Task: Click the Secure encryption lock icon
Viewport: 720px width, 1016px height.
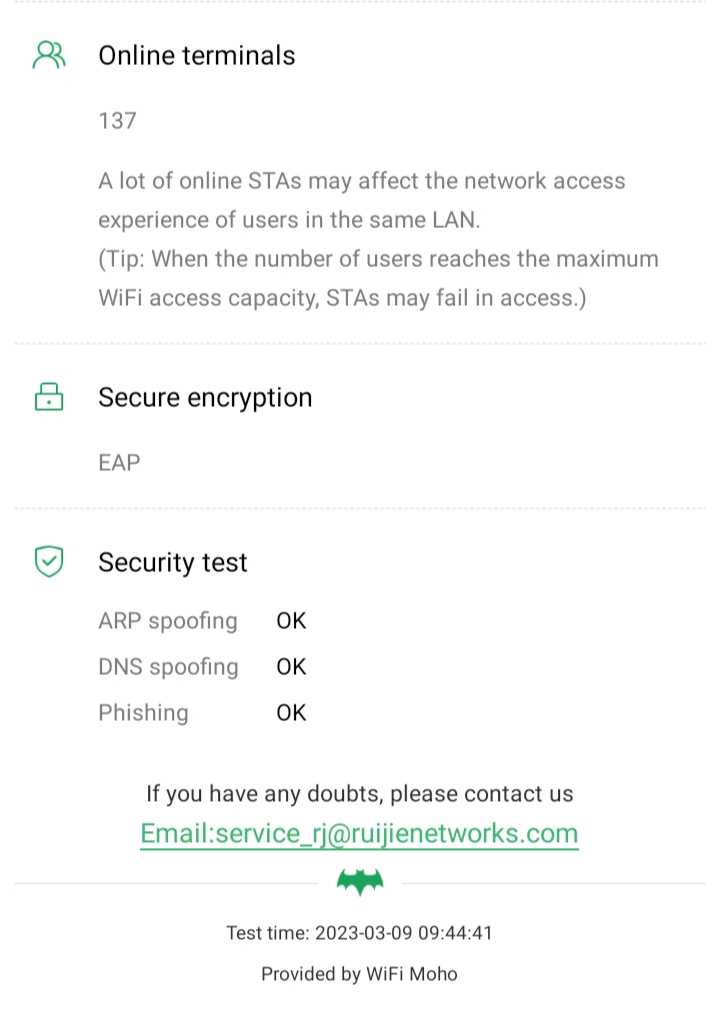Action: click(49, 397)
